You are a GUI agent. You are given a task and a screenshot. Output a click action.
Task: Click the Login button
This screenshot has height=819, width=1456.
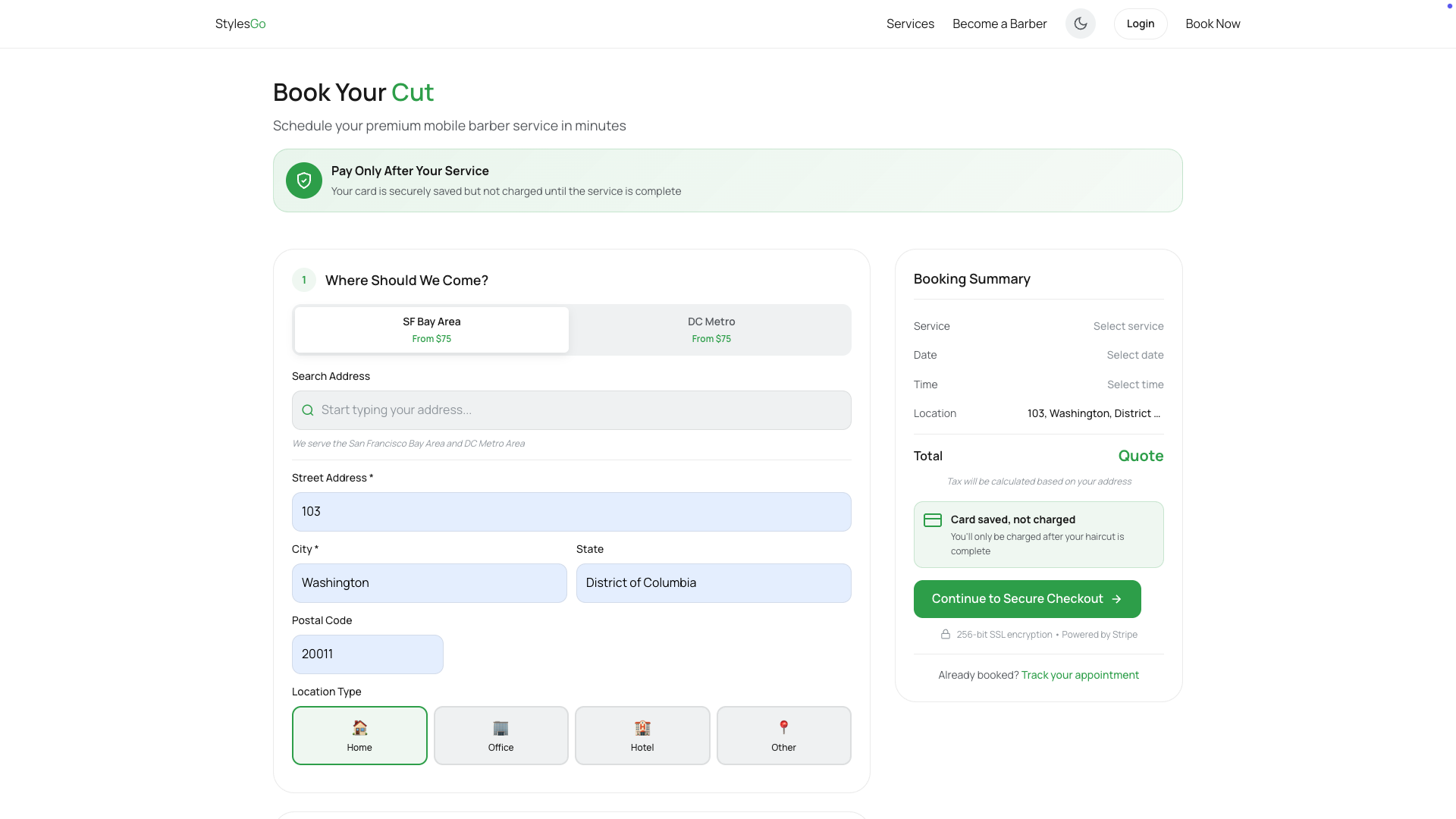(1140, 24)
